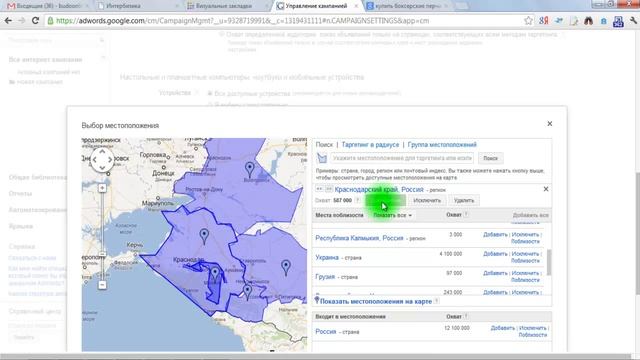
Task: Switch to the Gmail Входящие tab
Action: [x=46, y=6]
